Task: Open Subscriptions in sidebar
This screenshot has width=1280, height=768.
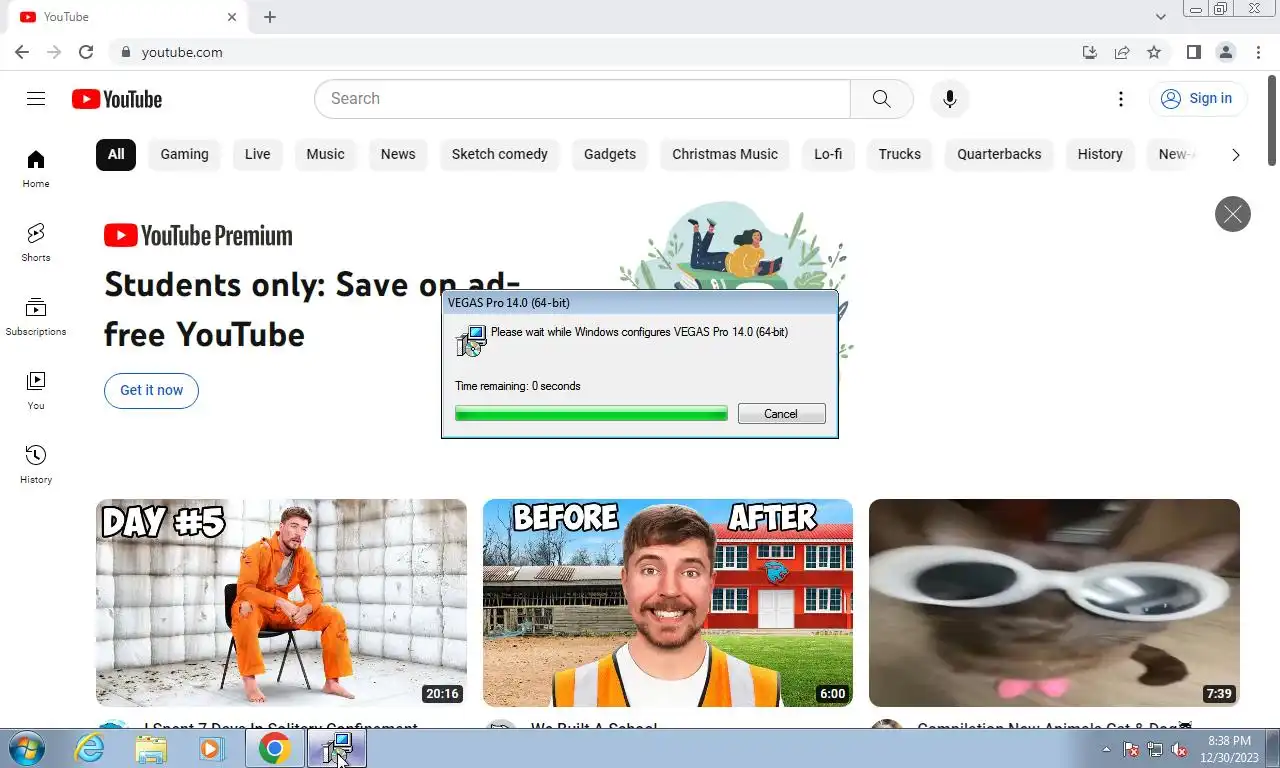Action: [36, 317]
